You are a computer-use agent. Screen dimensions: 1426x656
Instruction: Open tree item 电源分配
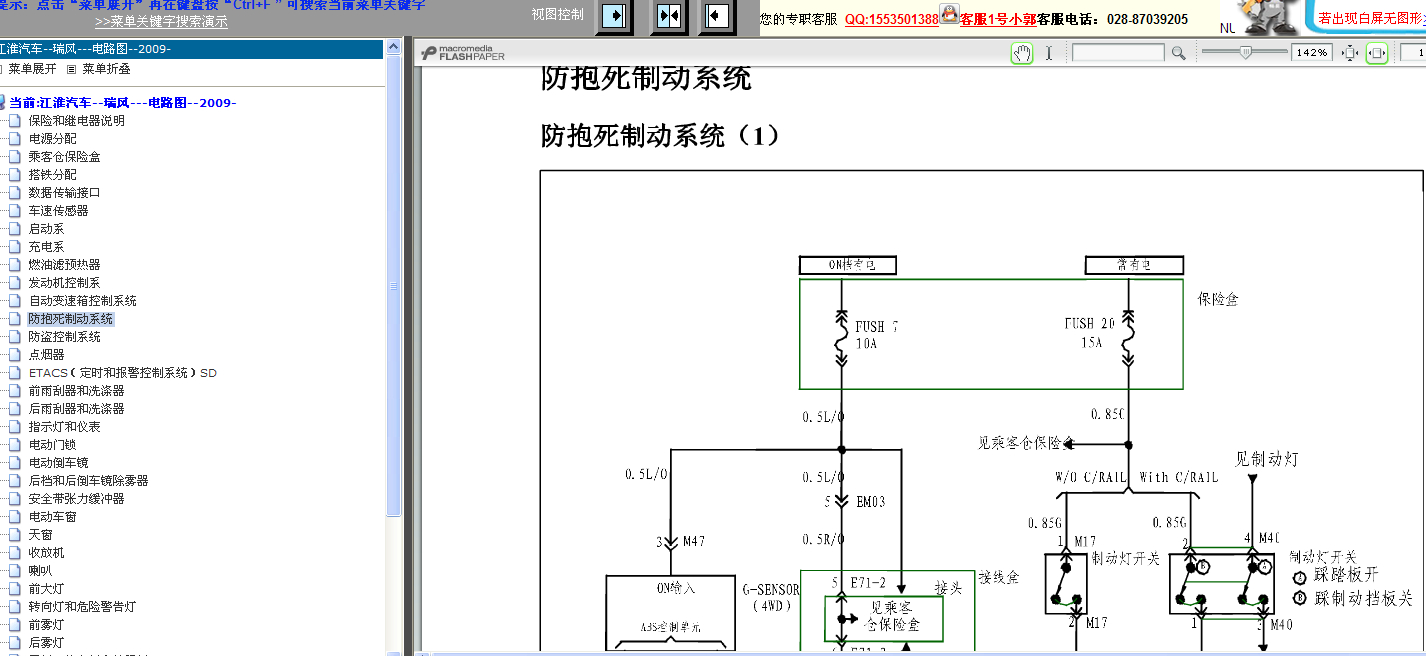52,138
